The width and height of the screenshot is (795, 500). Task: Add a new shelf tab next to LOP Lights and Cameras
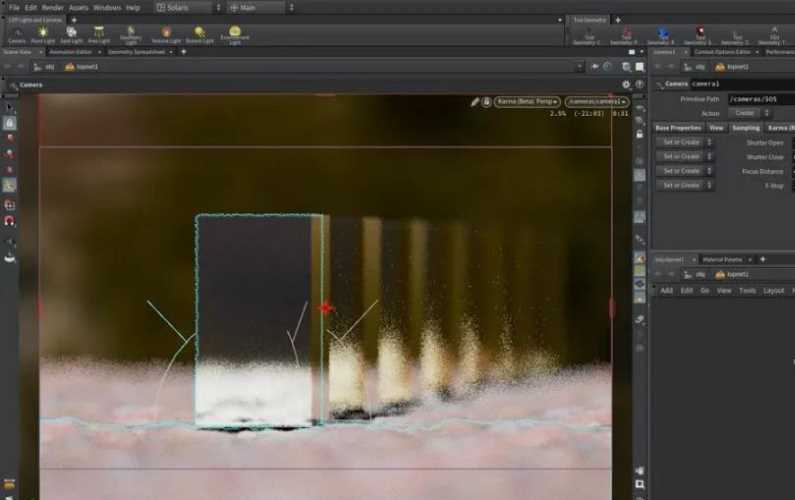coord(74,20)
